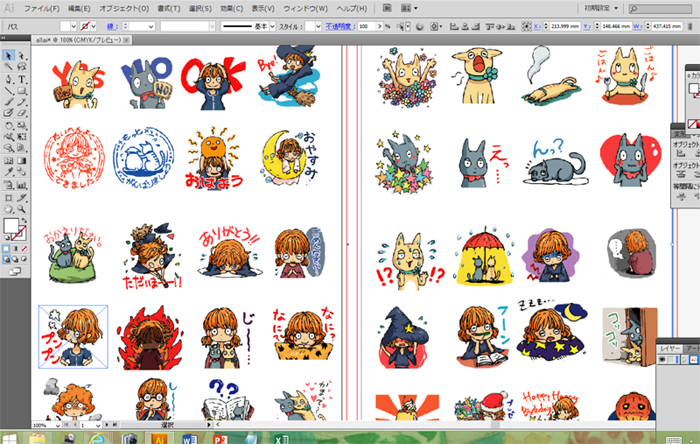This screenshot has width=700, height=444.
Task: Open the 選択(S) menu
Action: 200,8
